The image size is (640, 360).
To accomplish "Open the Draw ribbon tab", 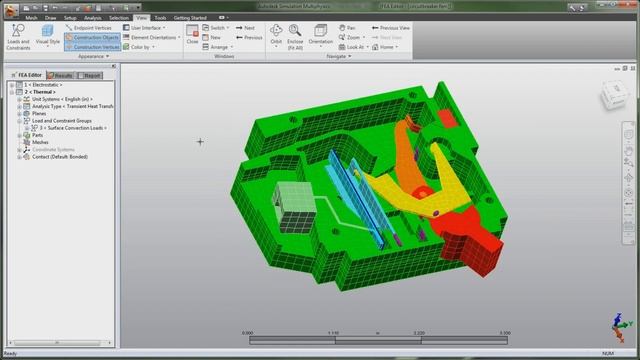I will [51, 18].
